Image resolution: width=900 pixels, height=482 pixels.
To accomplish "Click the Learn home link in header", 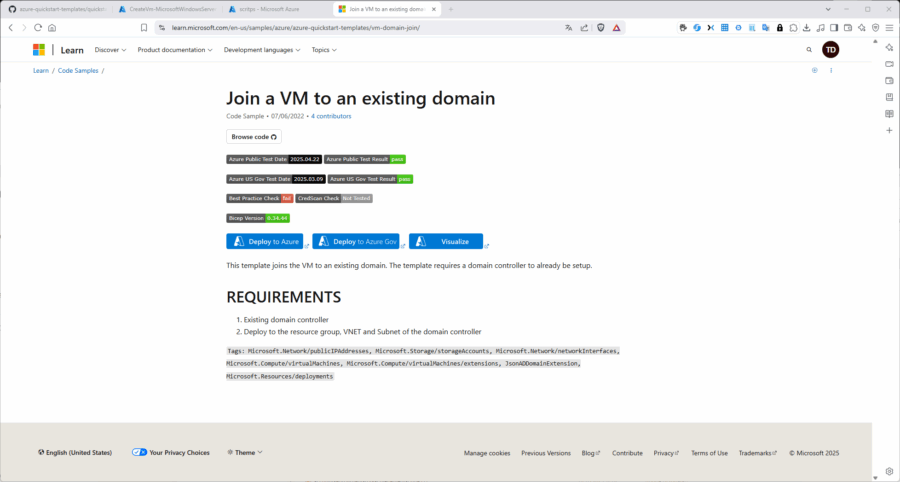I will (x=72, y=50).
